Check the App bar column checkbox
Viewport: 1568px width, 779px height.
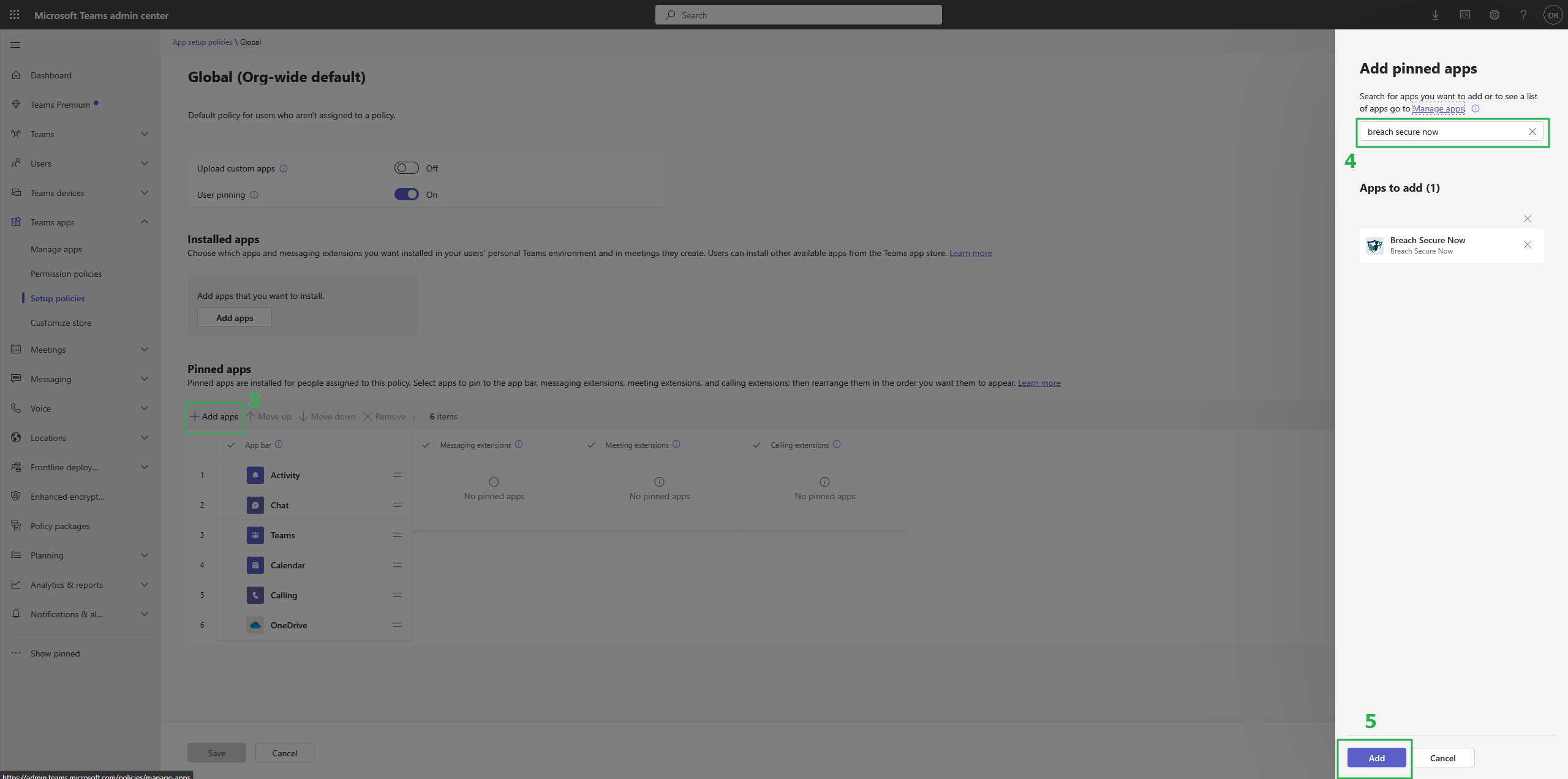(x=231, y=445)
